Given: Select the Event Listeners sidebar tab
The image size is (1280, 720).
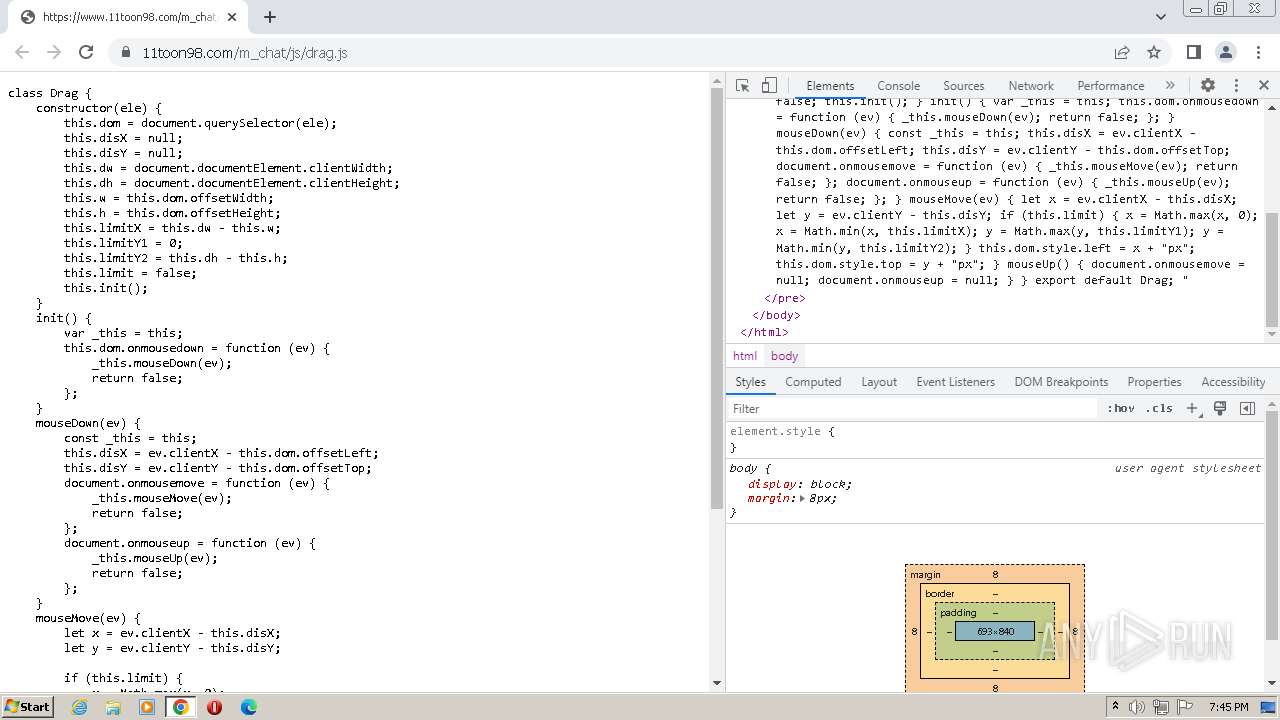Looking at the screenshot, I should (x=955, y=382).
